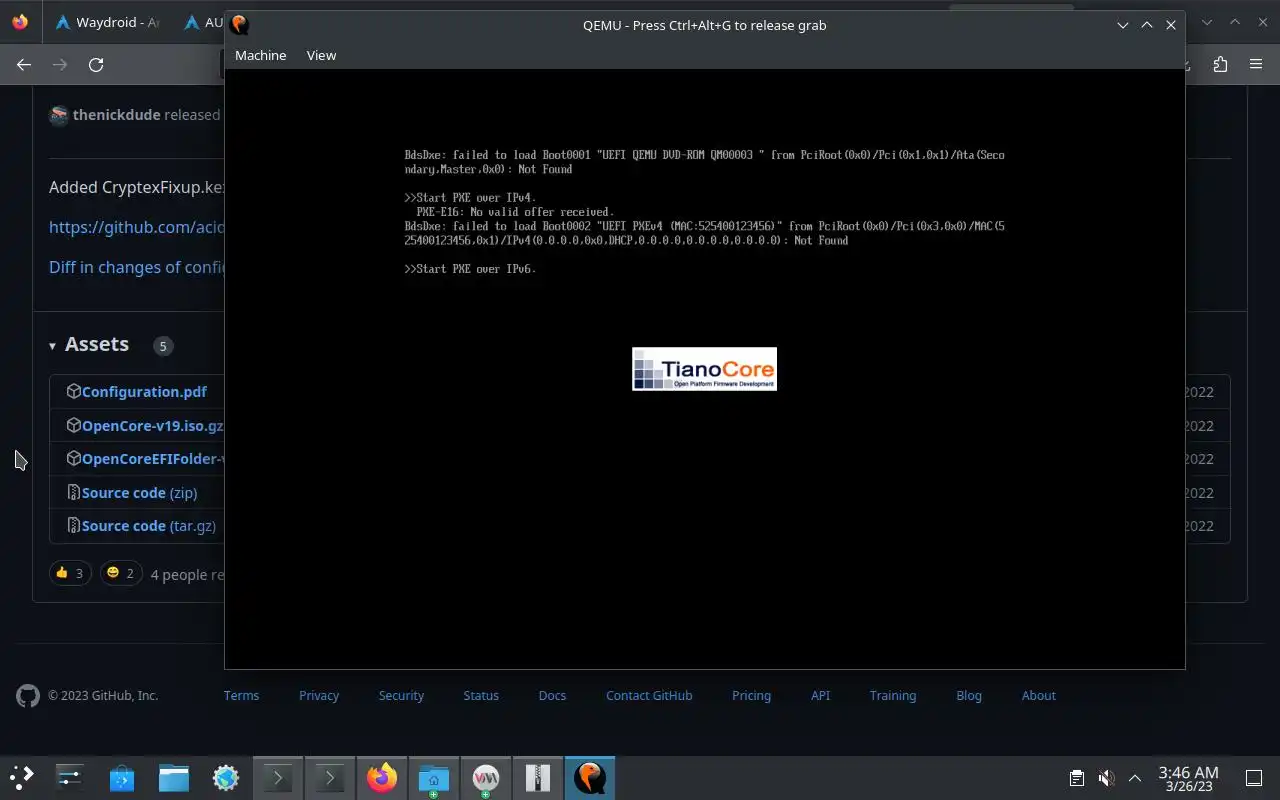
Task: Click the package icon beside Configuration.pdf
Action: 73,391
